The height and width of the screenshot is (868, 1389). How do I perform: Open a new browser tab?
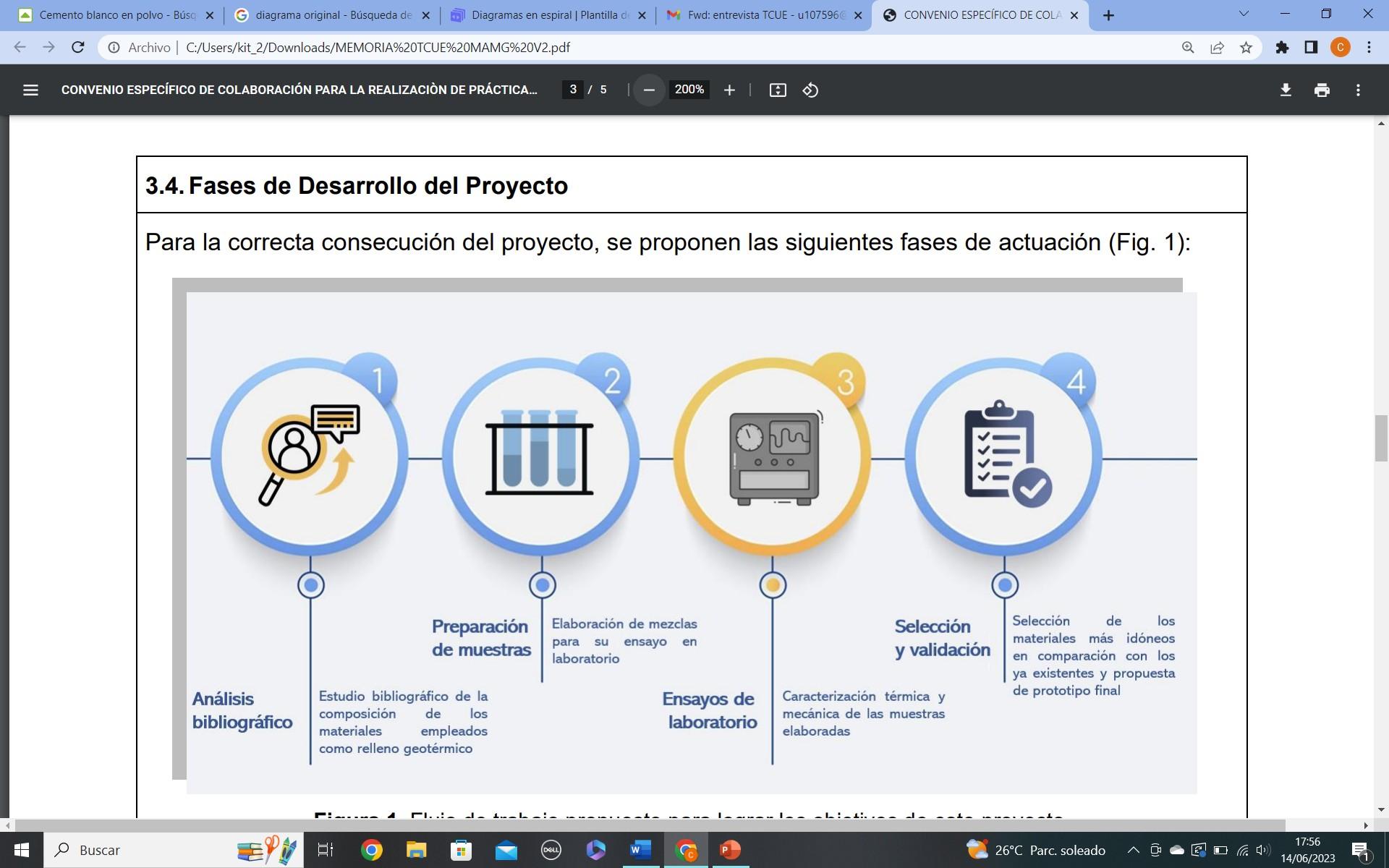point(1108,15)
